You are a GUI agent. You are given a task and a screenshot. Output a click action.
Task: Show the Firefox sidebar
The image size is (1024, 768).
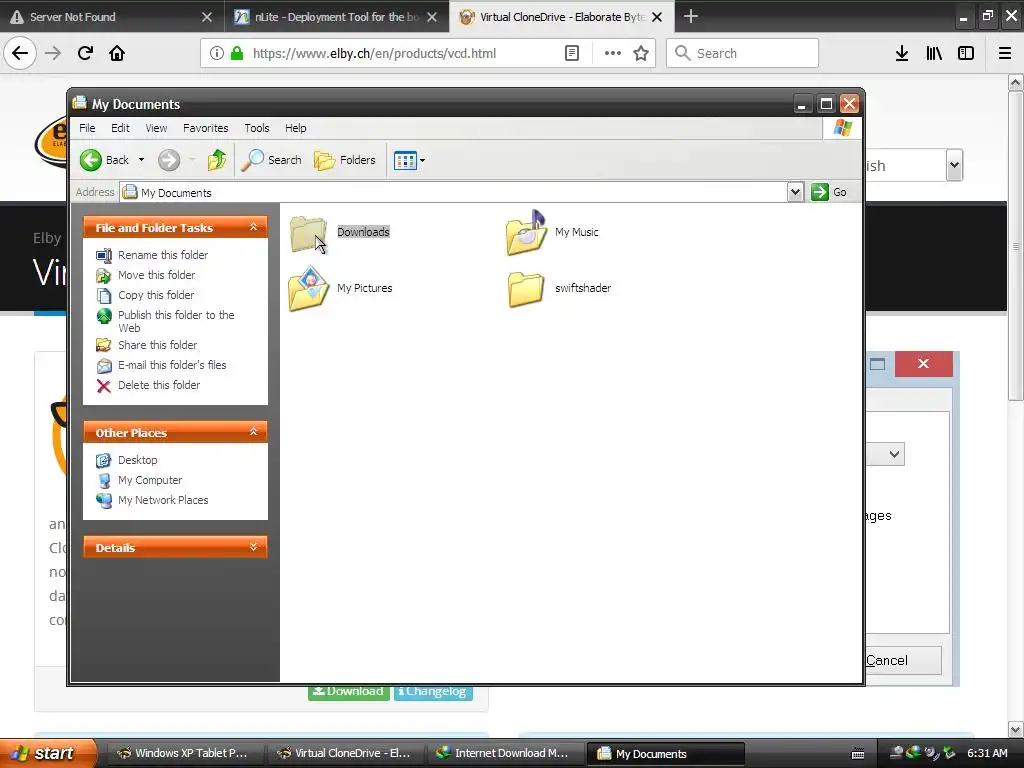[x=966, y=54]
